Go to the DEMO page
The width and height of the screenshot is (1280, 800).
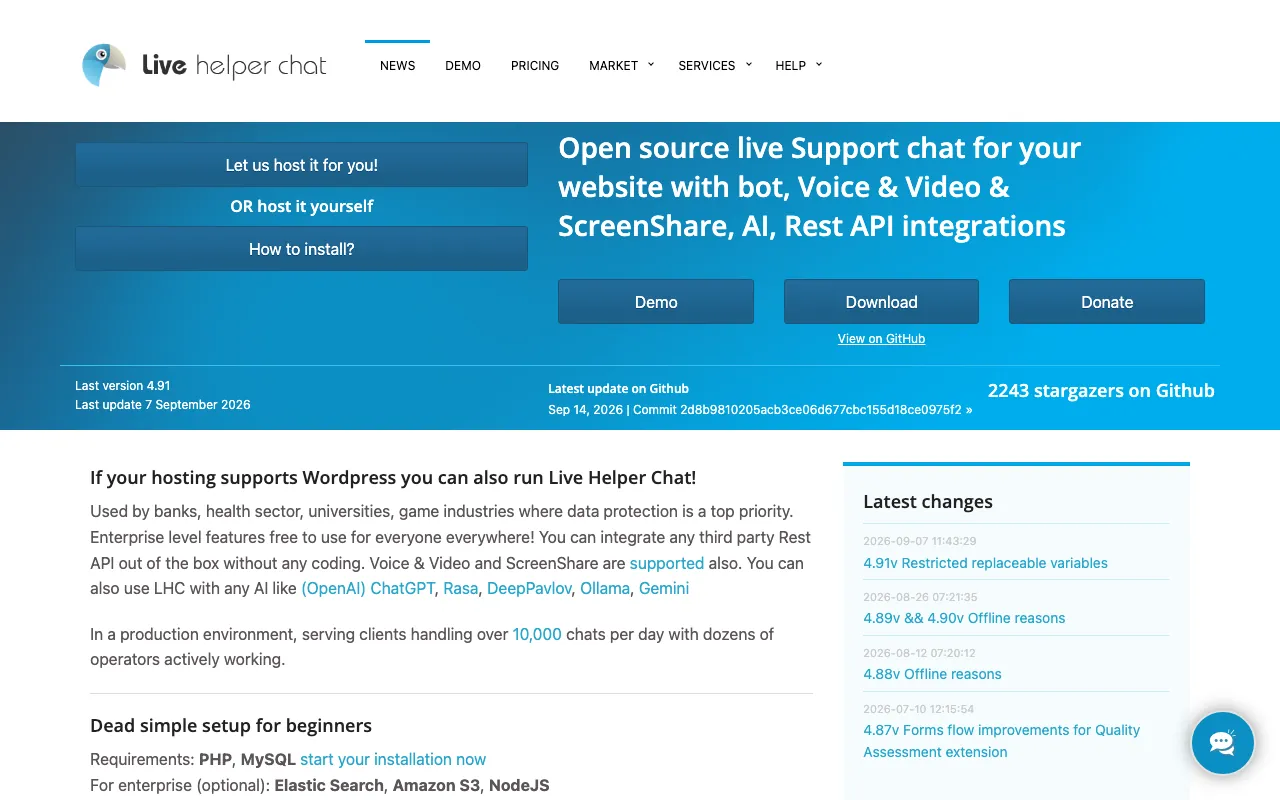point(463,66)
